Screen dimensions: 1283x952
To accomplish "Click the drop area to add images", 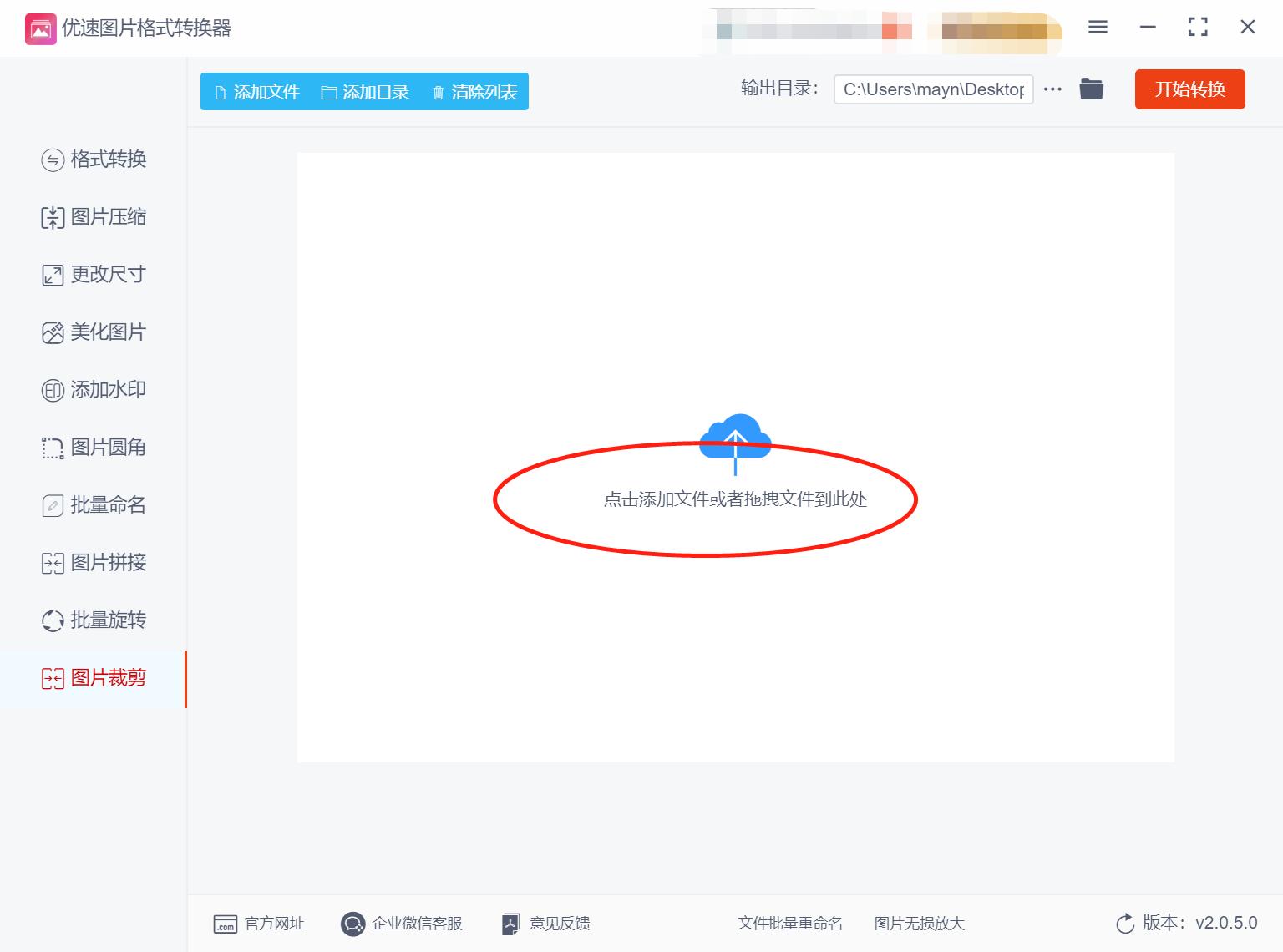I will [x=735, y=499].
